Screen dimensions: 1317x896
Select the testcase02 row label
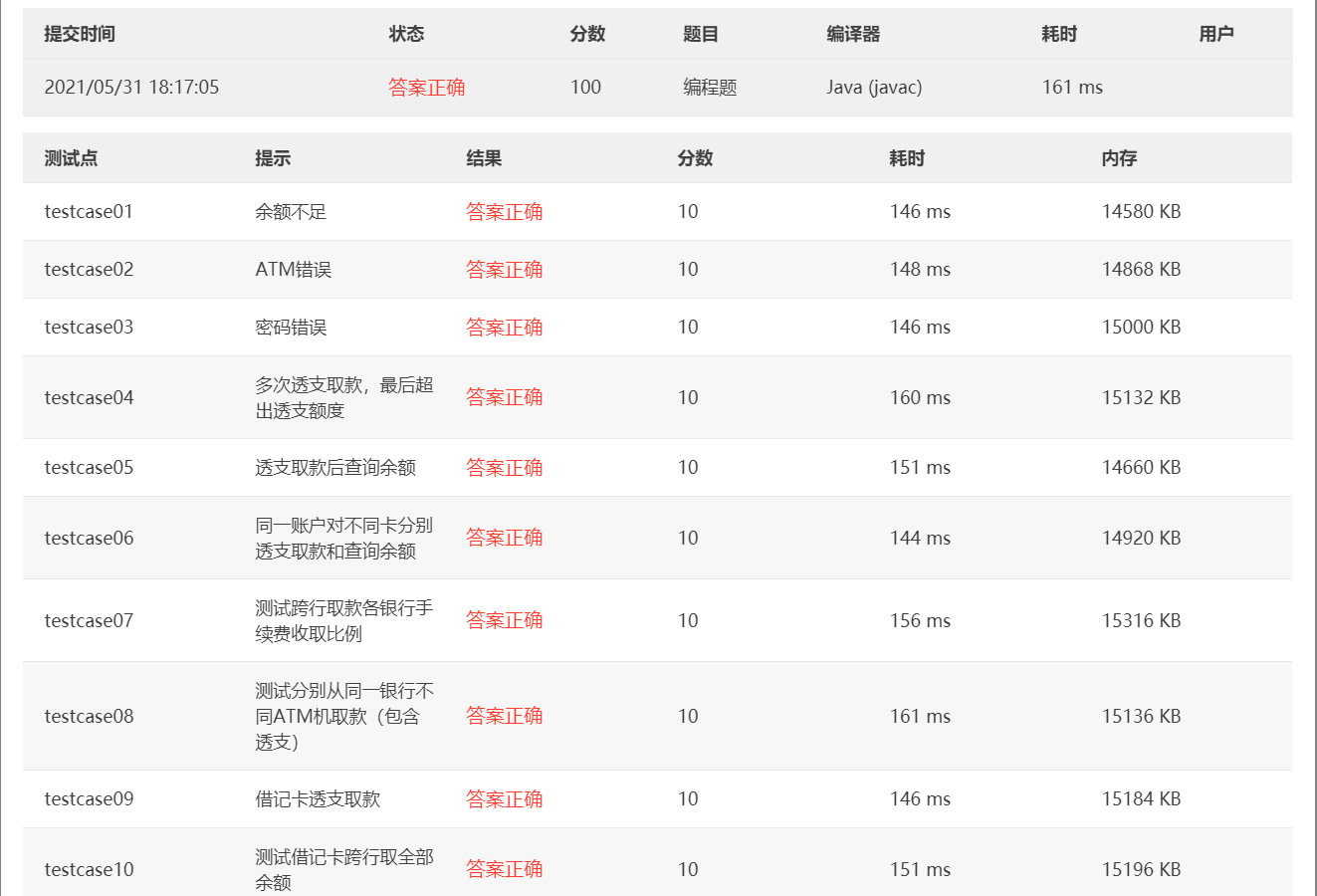pyautogui.click(x=89, y=270)
